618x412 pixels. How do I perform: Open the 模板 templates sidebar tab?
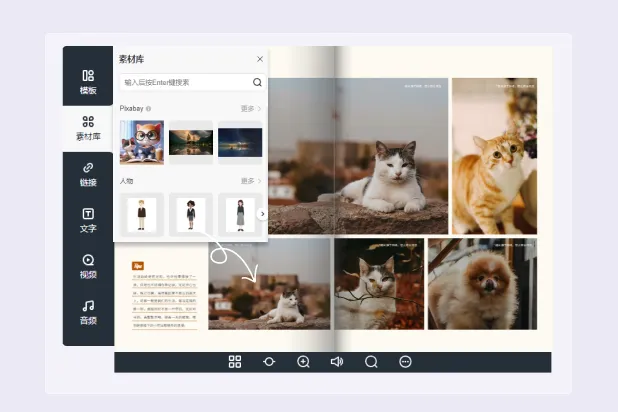click(x=88, y=82)
